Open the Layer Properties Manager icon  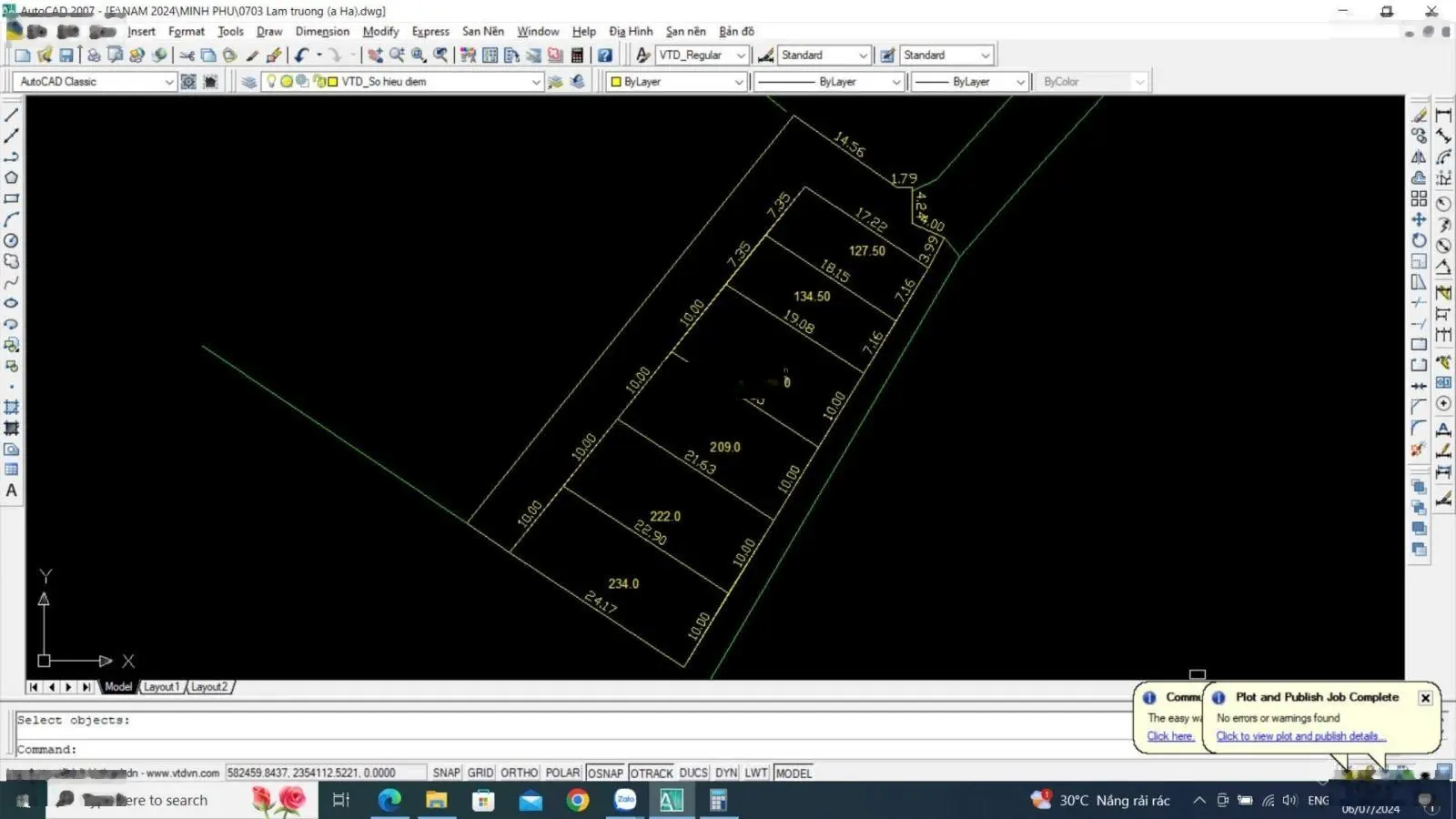248,82
